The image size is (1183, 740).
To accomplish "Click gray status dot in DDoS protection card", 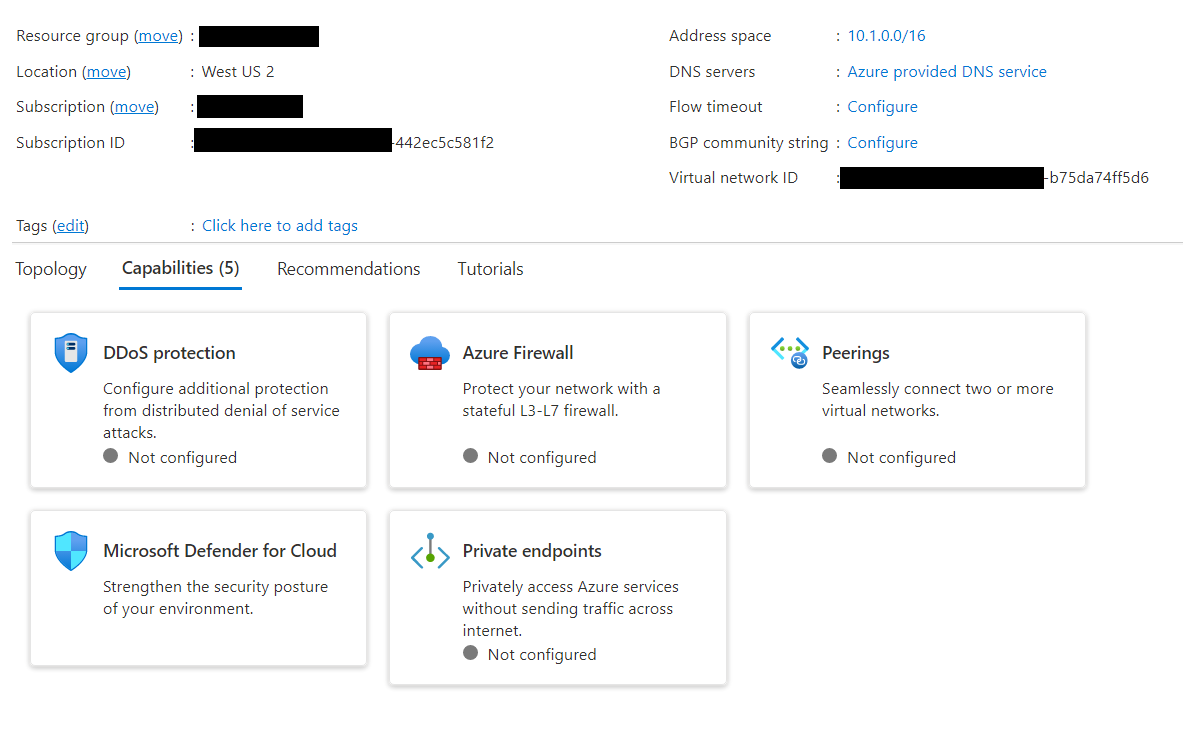I will pos(111,456).
